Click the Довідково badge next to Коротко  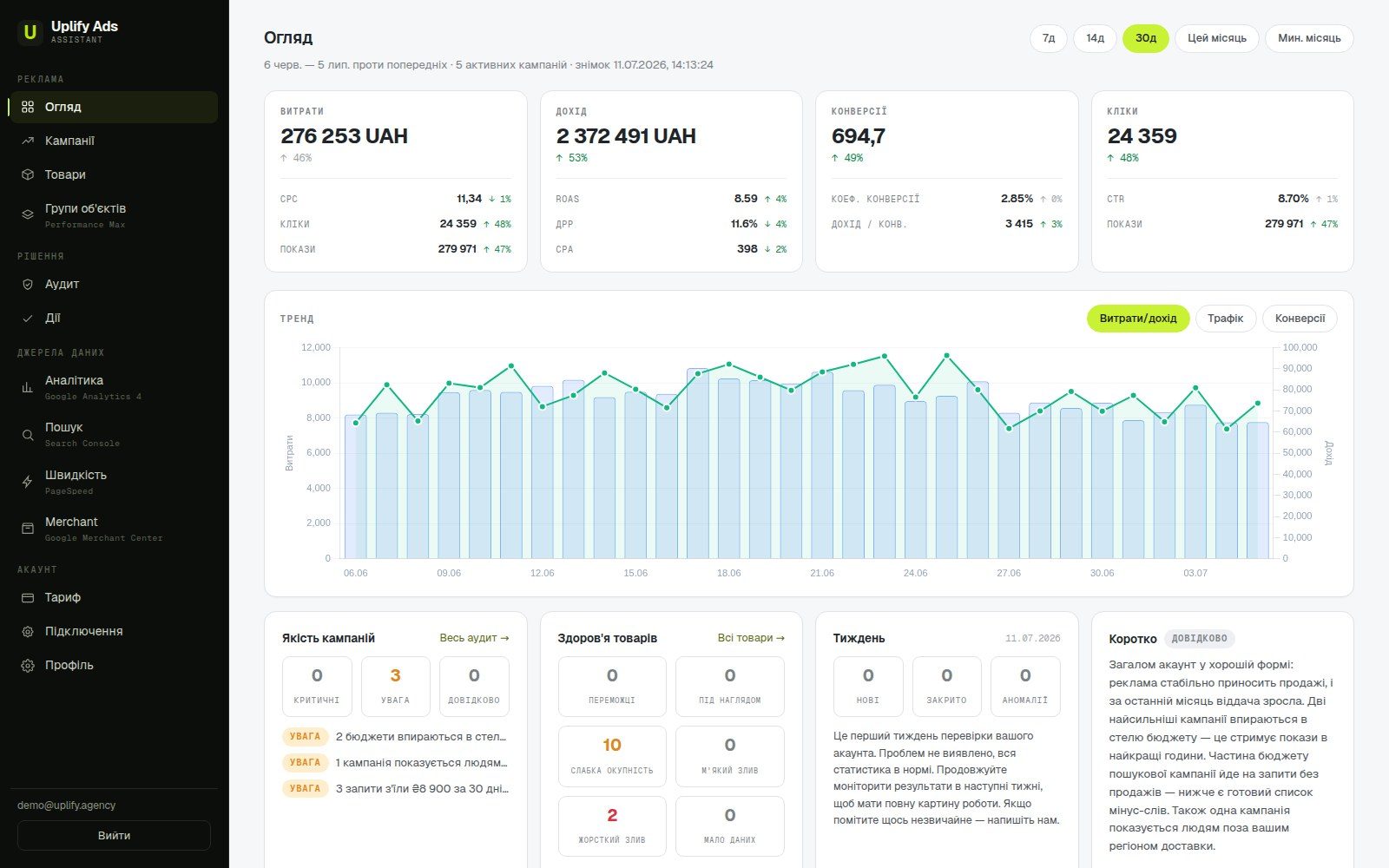click(x=1200, y=638)
